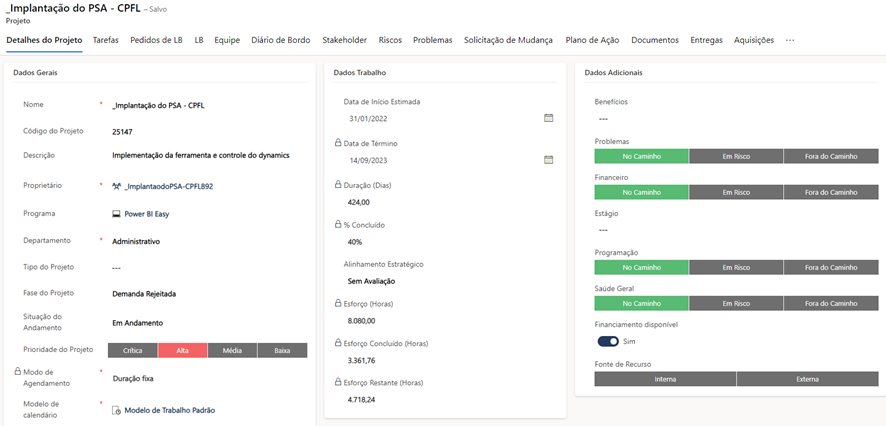Viewport: 886px width, 426px height.
Task: Set Prioridade do Projeto to Crítica
Action: click(x=132, y=351)
